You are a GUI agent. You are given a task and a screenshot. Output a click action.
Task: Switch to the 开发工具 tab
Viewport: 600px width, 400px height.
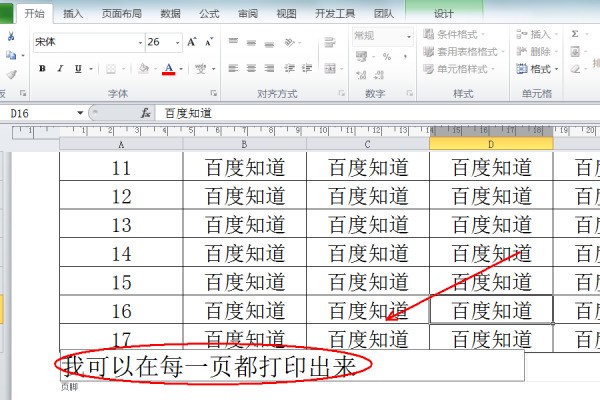pyautogui.click(x=335, y=14)
